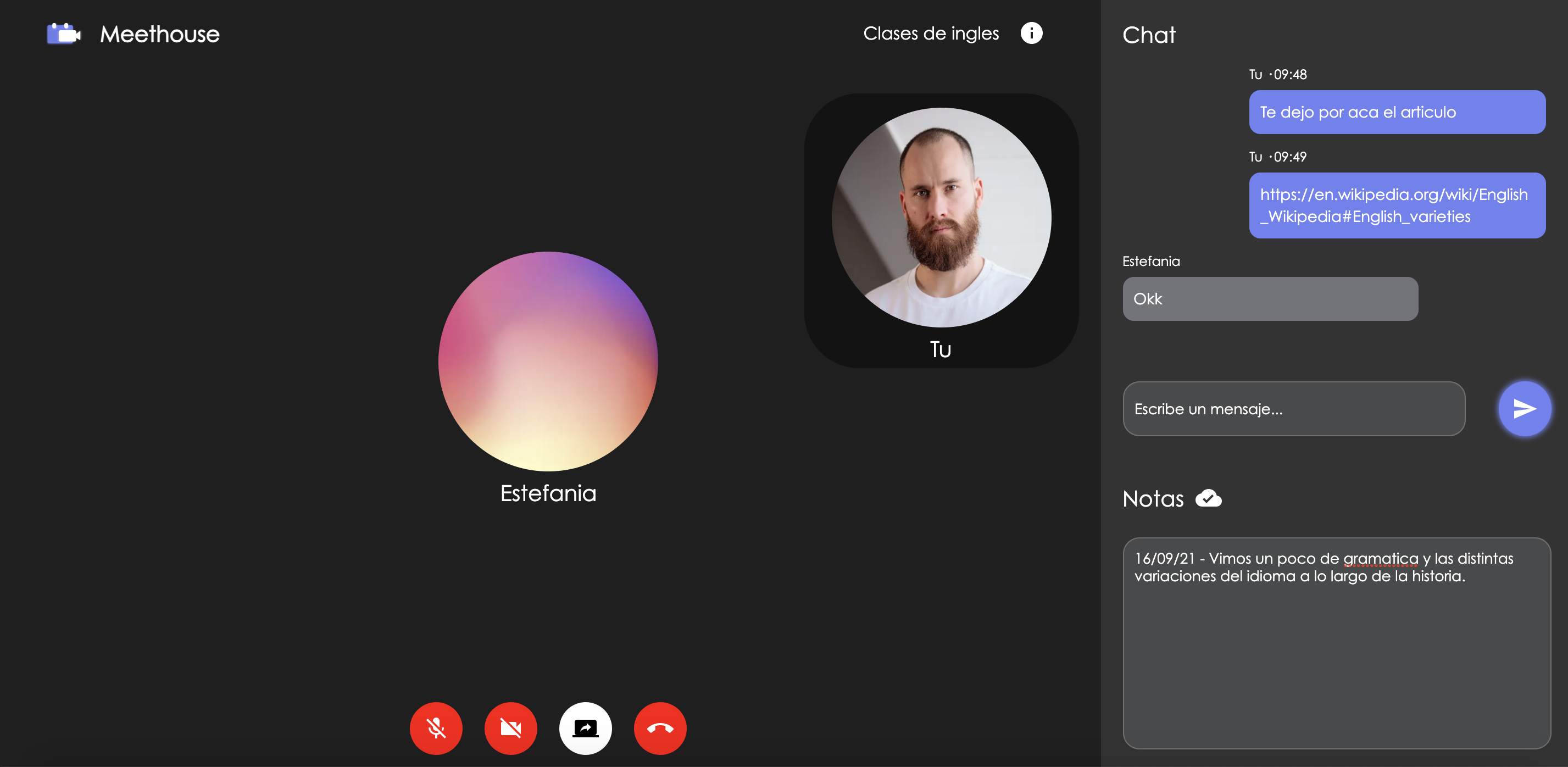Click the Te dejo por aca message
The height and width of the screenshot is (767, 1568).
pyautogui.click(x=1397, y=112)
